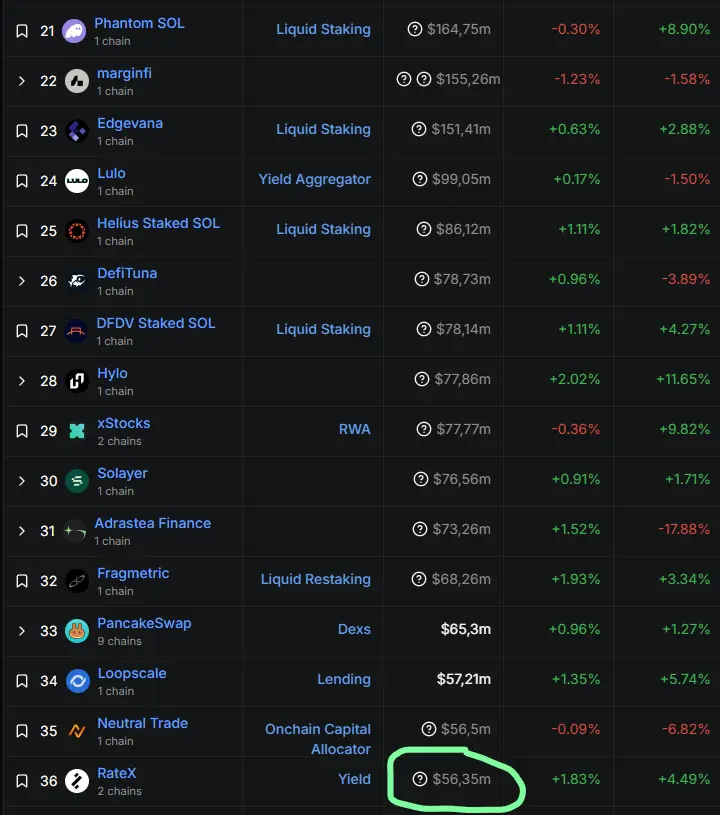
Task: Click the TVL question mark for Phantom SOL
Action: pyautogui.click(x=415, y=29)
